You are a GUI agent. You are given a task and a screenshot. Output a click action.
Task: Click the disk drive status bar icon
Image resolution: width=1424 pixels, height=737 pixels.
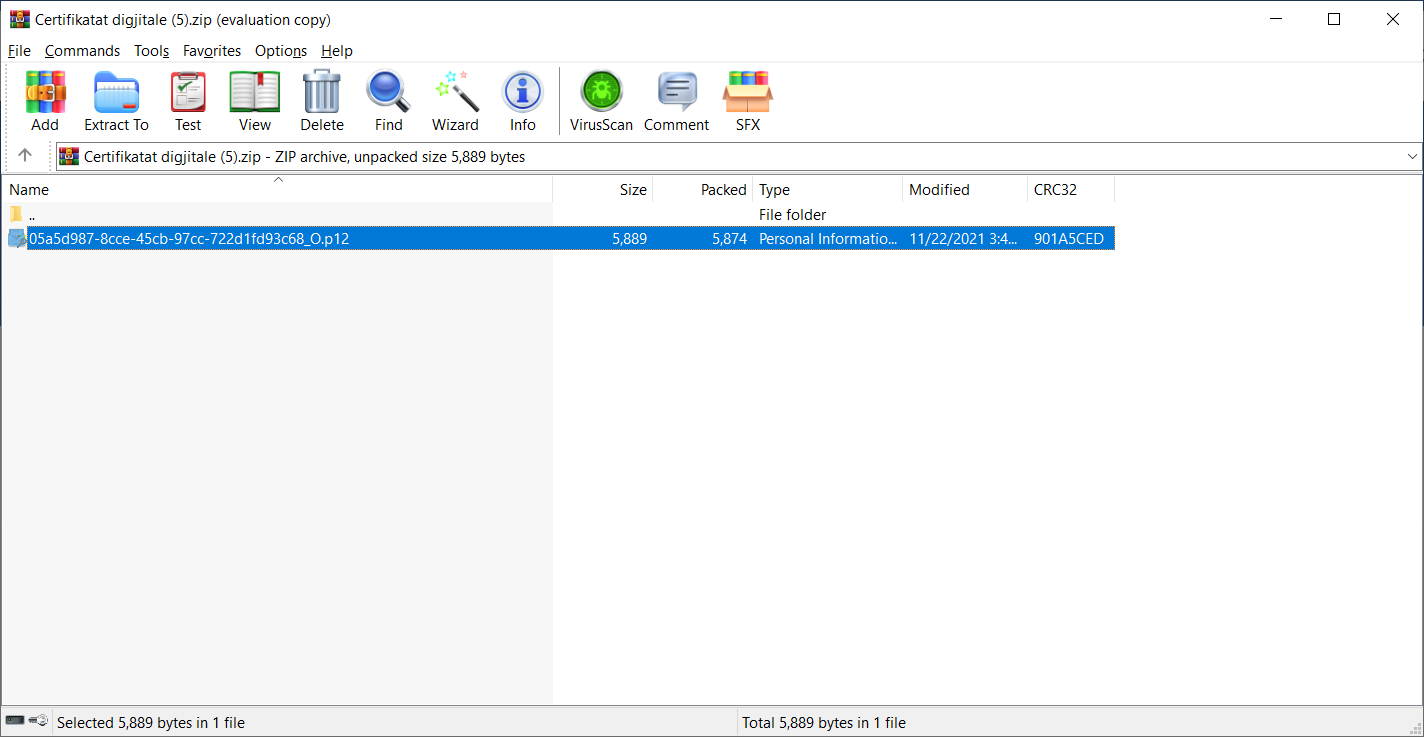click(x=15, y=721)
